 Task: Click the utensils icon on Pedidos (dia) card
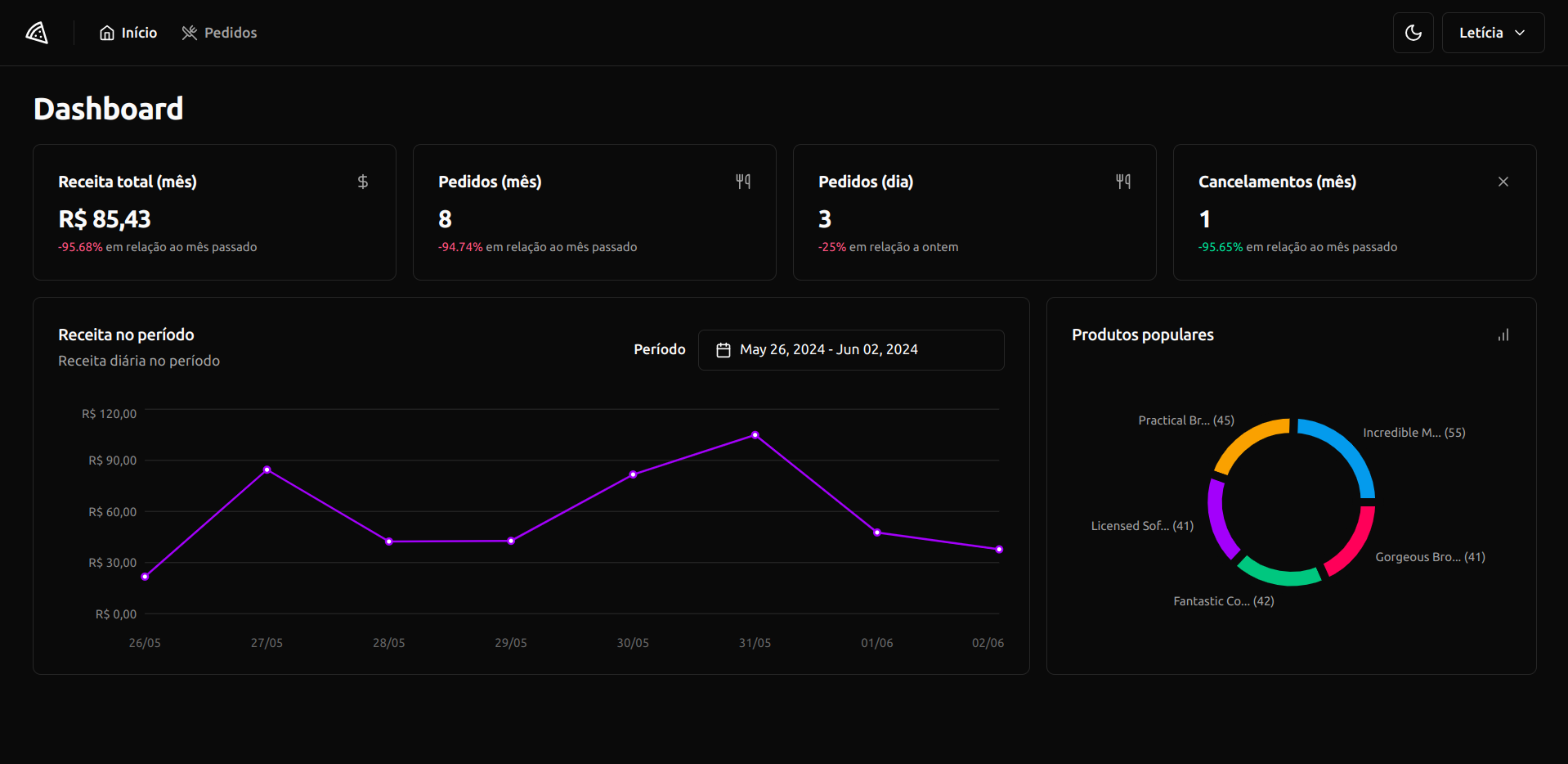[x=1123, y=182]
